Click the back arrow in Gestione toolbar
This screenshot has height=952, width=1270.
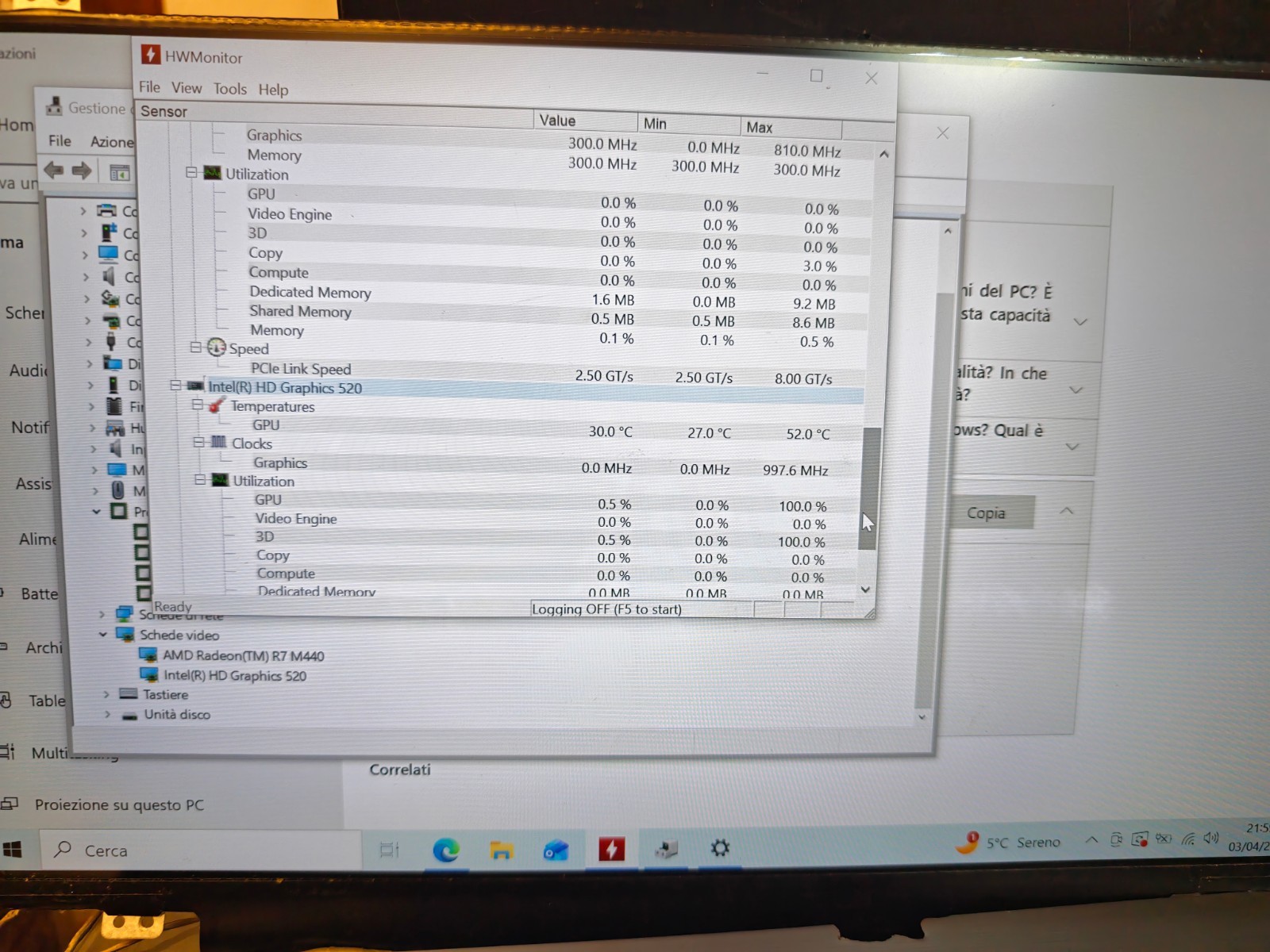pos(54,171)
